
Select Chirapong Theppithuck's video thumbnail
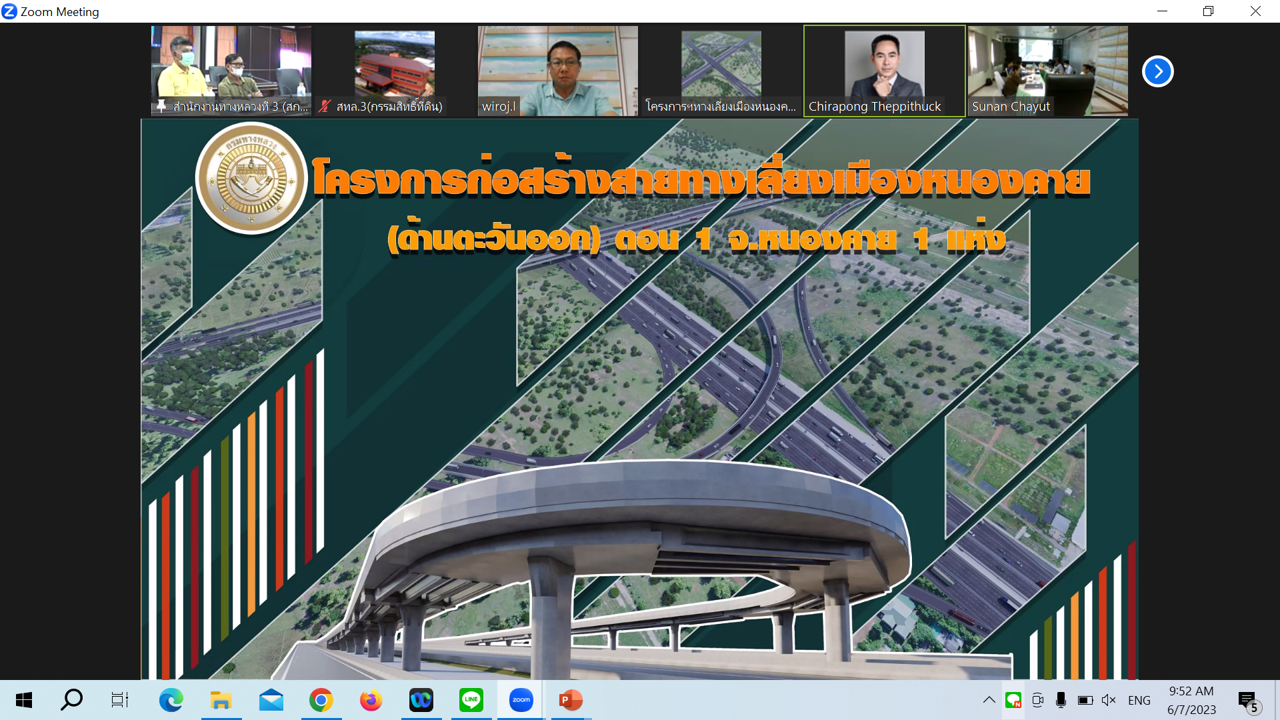coord(884,70)
